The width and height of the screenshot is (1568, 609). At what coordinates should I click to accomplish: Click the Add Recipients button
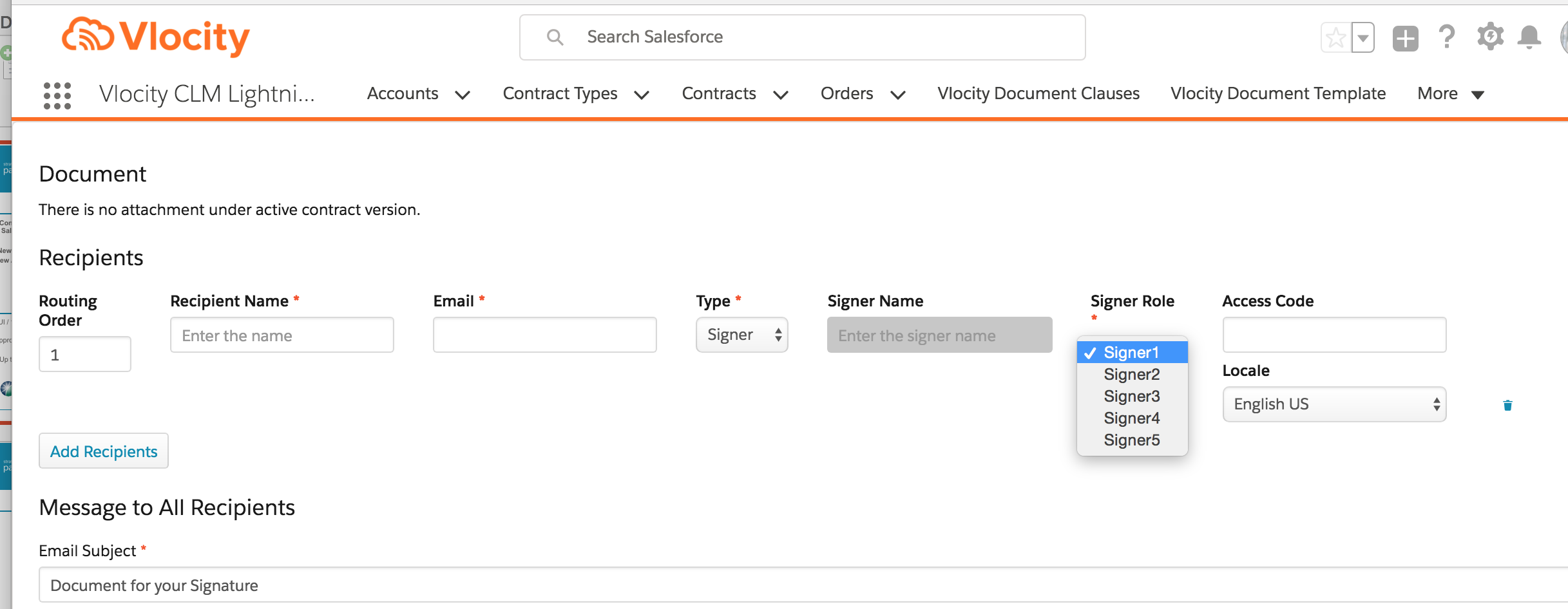(x=104, y=451)
